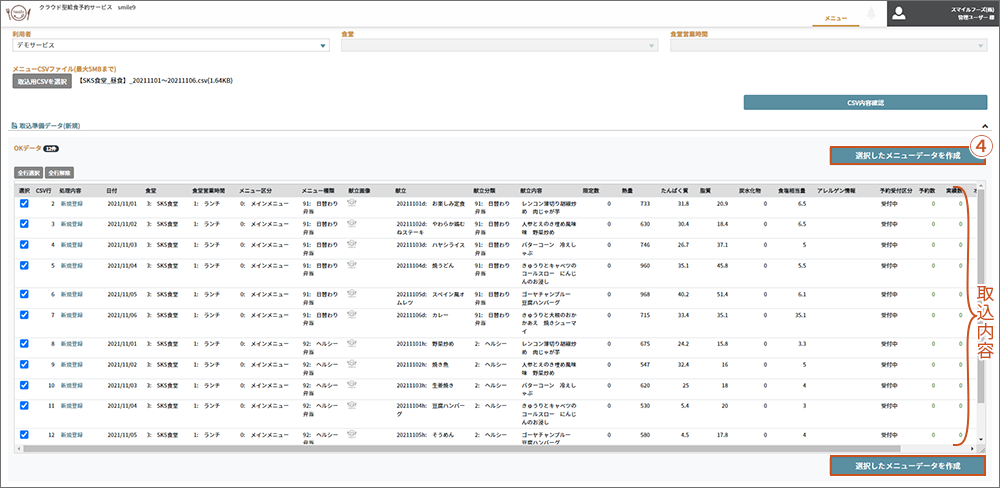The image size is (1000, 488).
Task: Click the horizontal scrollbar under the table
Action: pos(462,448)
